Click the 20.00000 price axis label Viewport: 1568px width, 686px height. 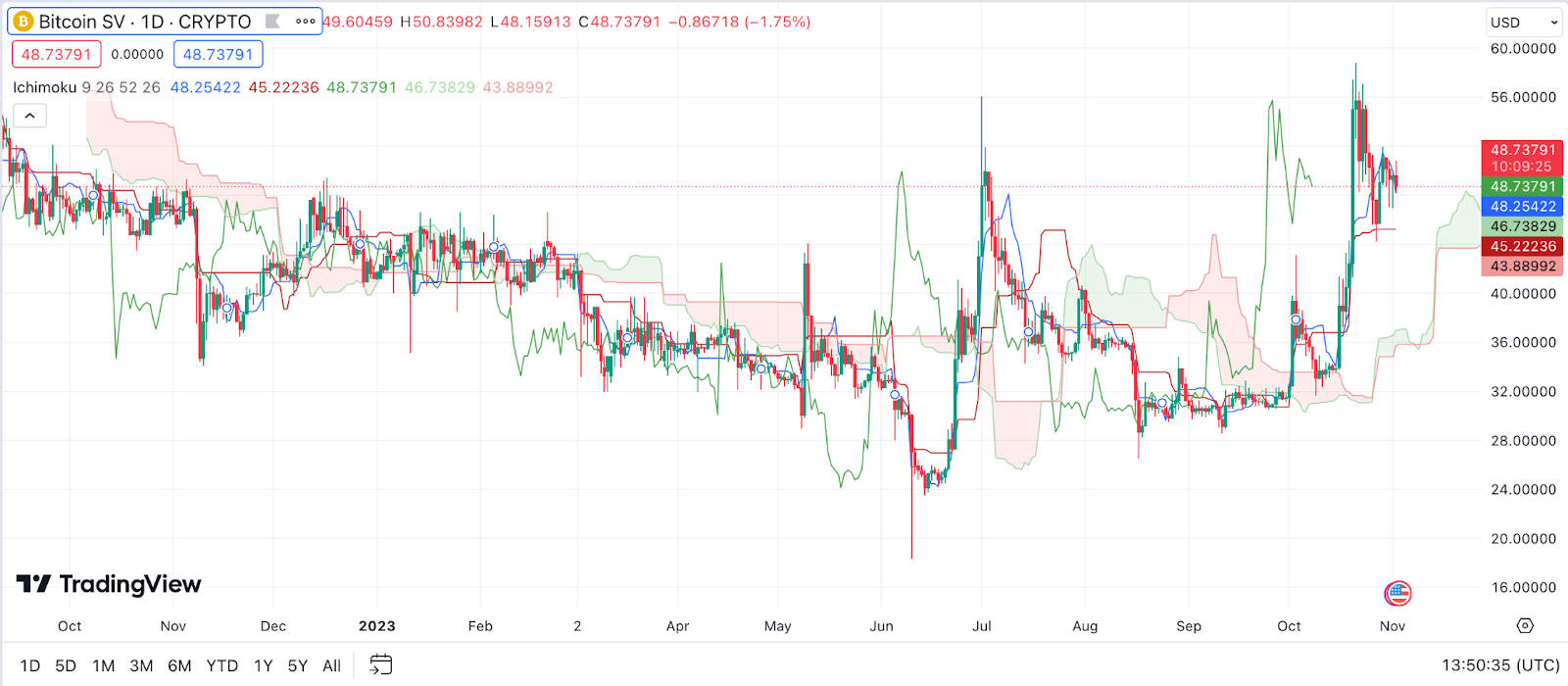click(1523, 538)
